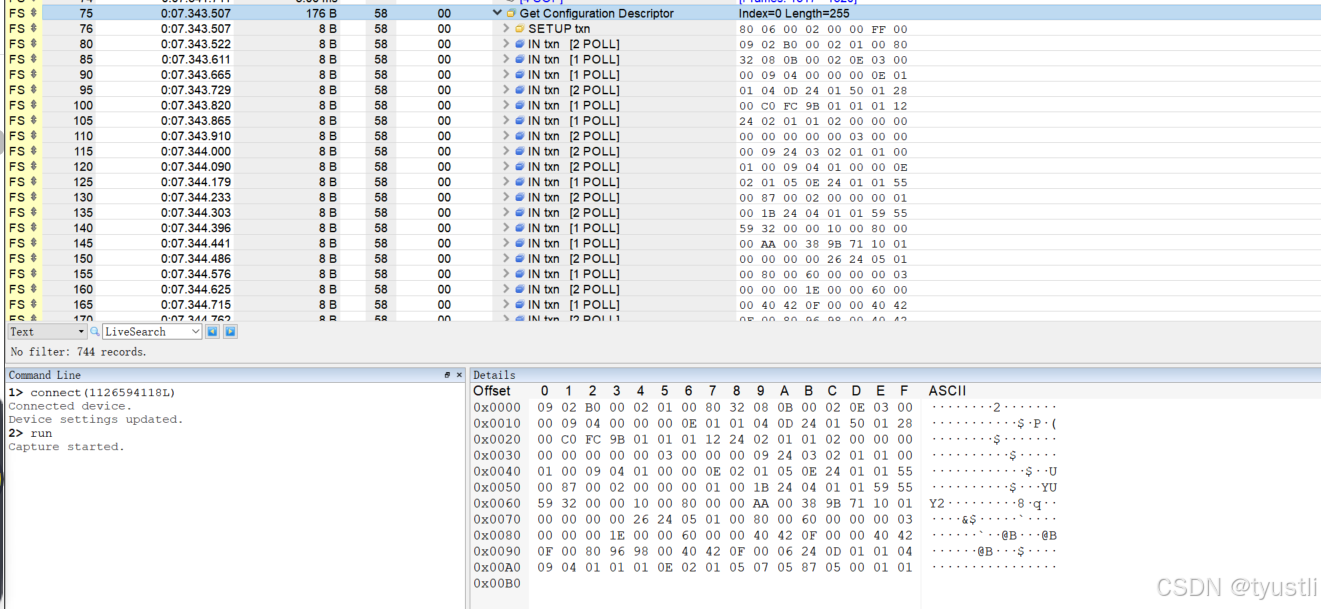
Task: Click the Details panel title
Action: pyautogui.click(x=494, y=375)
